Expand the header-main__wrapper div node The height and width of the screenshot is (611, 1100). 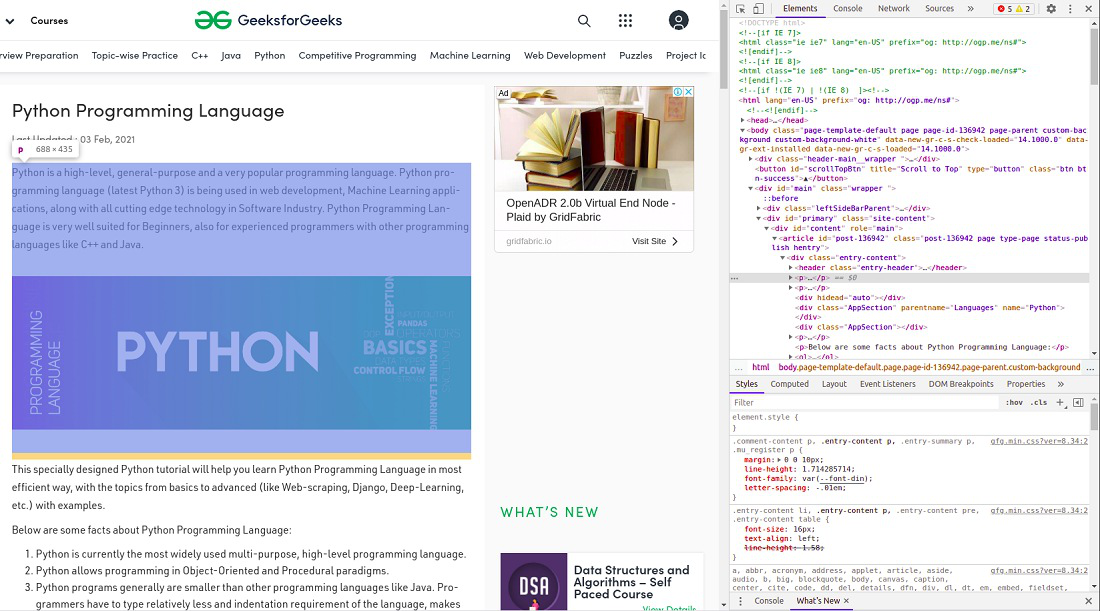[x=751, y=159]
